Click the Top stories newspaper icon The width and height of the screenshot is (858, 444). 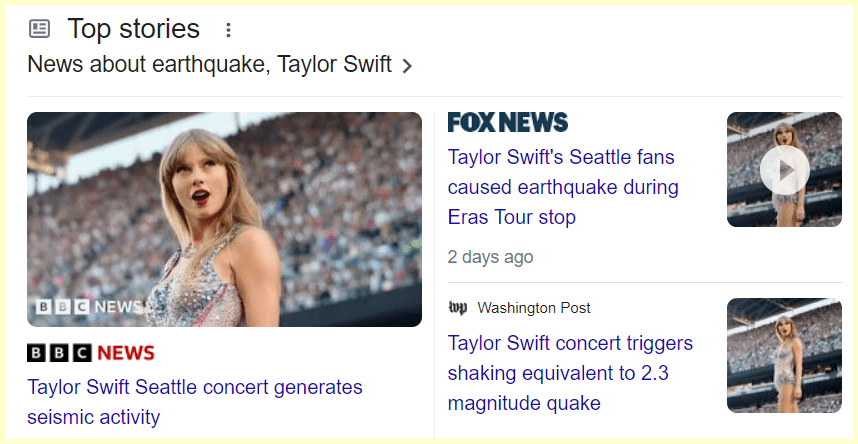[39, 29]
